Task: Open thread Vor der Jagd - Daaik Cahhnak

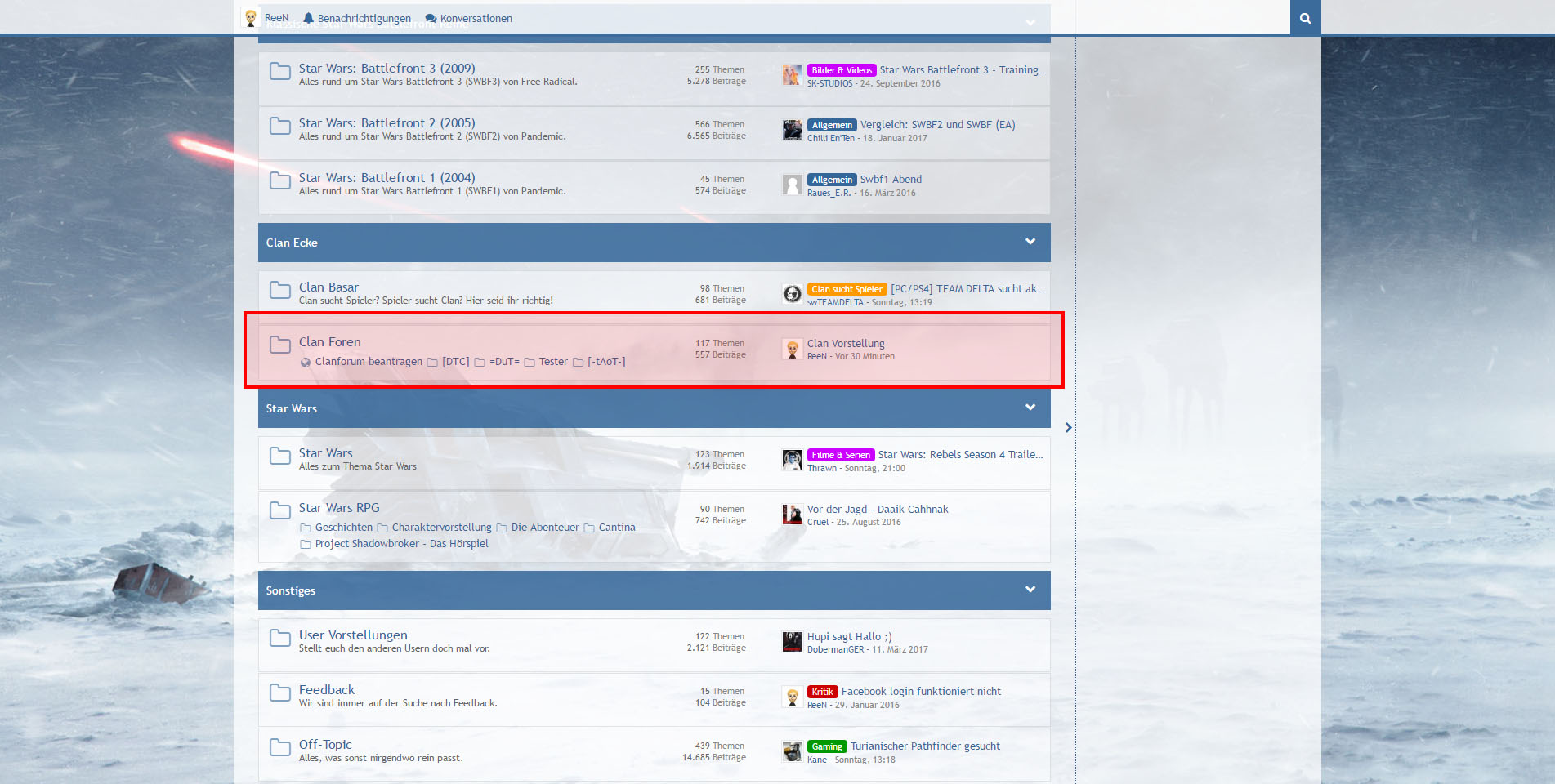Action: pyautogui.click(x=878, y=509)
